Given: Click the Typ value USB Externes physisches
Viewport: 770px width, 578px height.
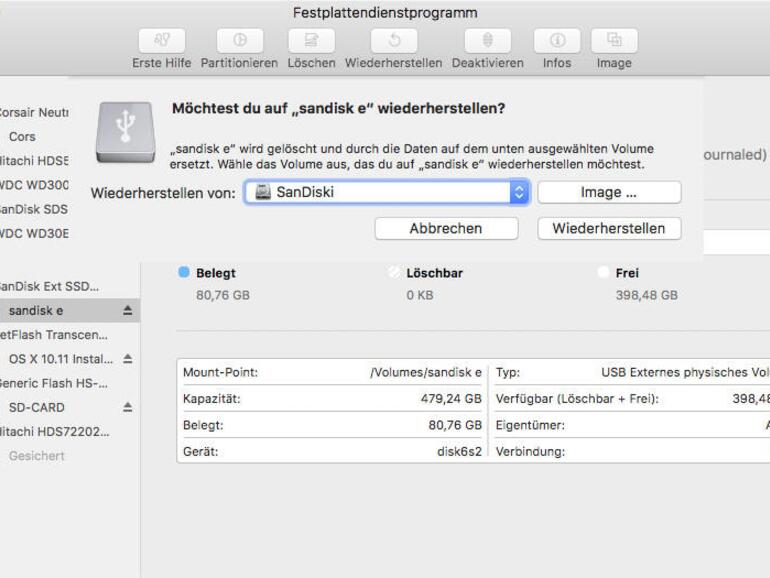Looking at the screenshot, I should tap(686, 372).
